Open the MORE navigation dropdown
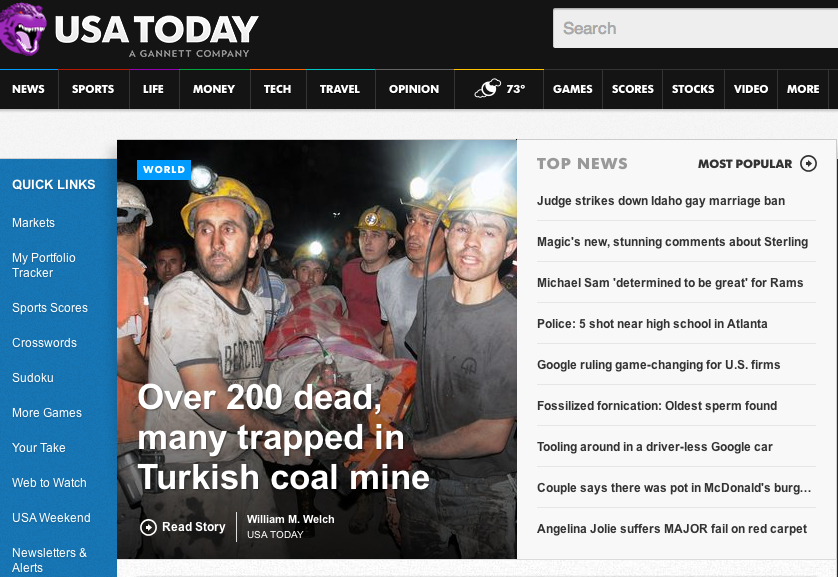Screen dimensions: 838x577 [x=802, y=89]
